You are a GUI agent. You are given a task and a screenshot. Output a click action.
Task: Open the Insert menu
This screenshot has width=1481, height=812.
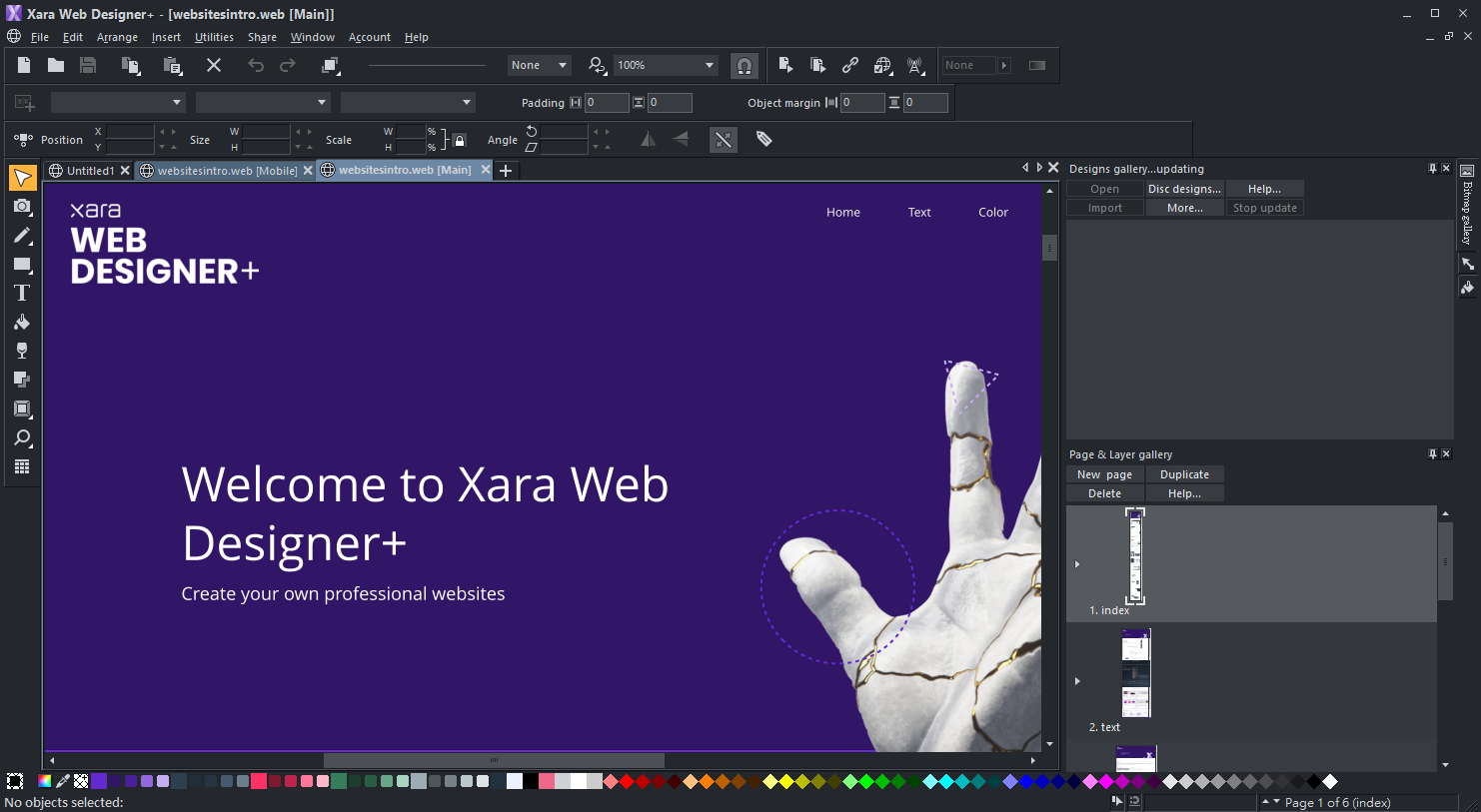(166, 37)
